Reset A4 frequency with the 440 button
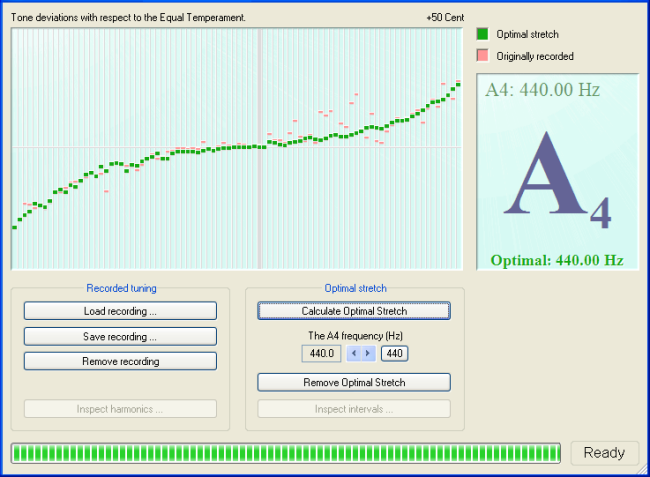Viewport: 650px width, 477px height. point(395,354)
